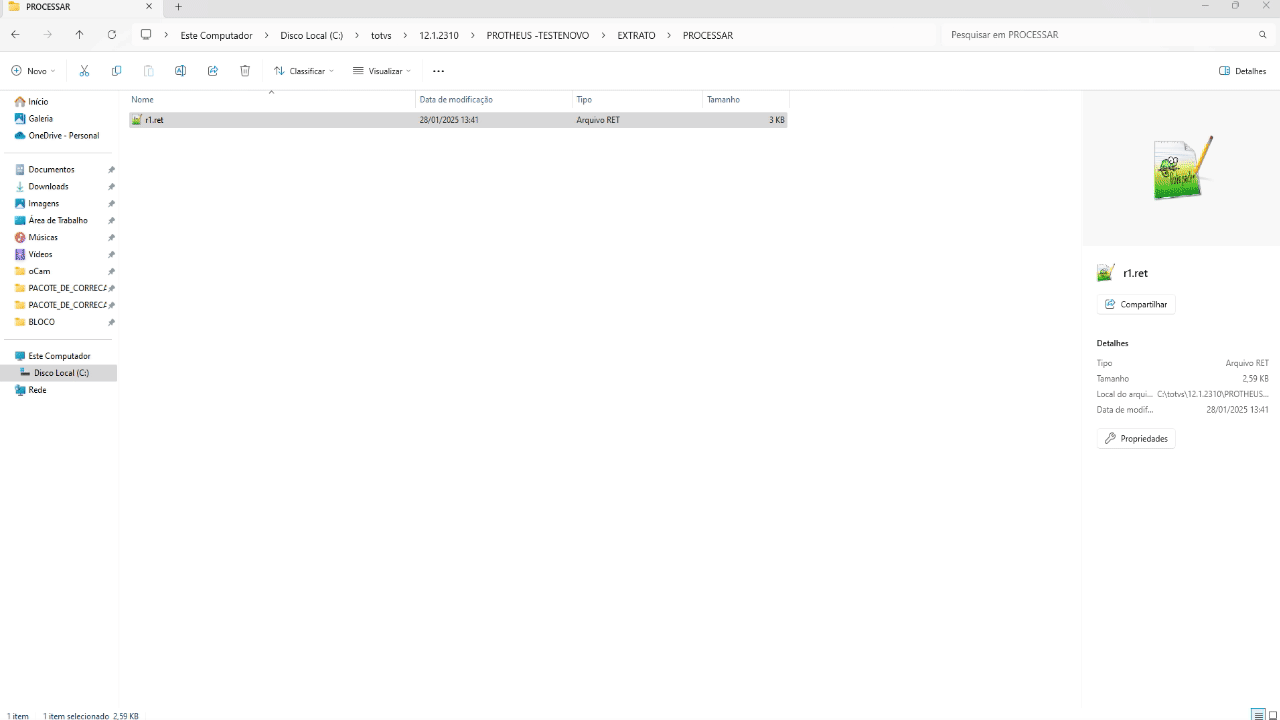Click the r1.ret file icon in list
Screen dimensions: 1280x720
pos(137,120)
